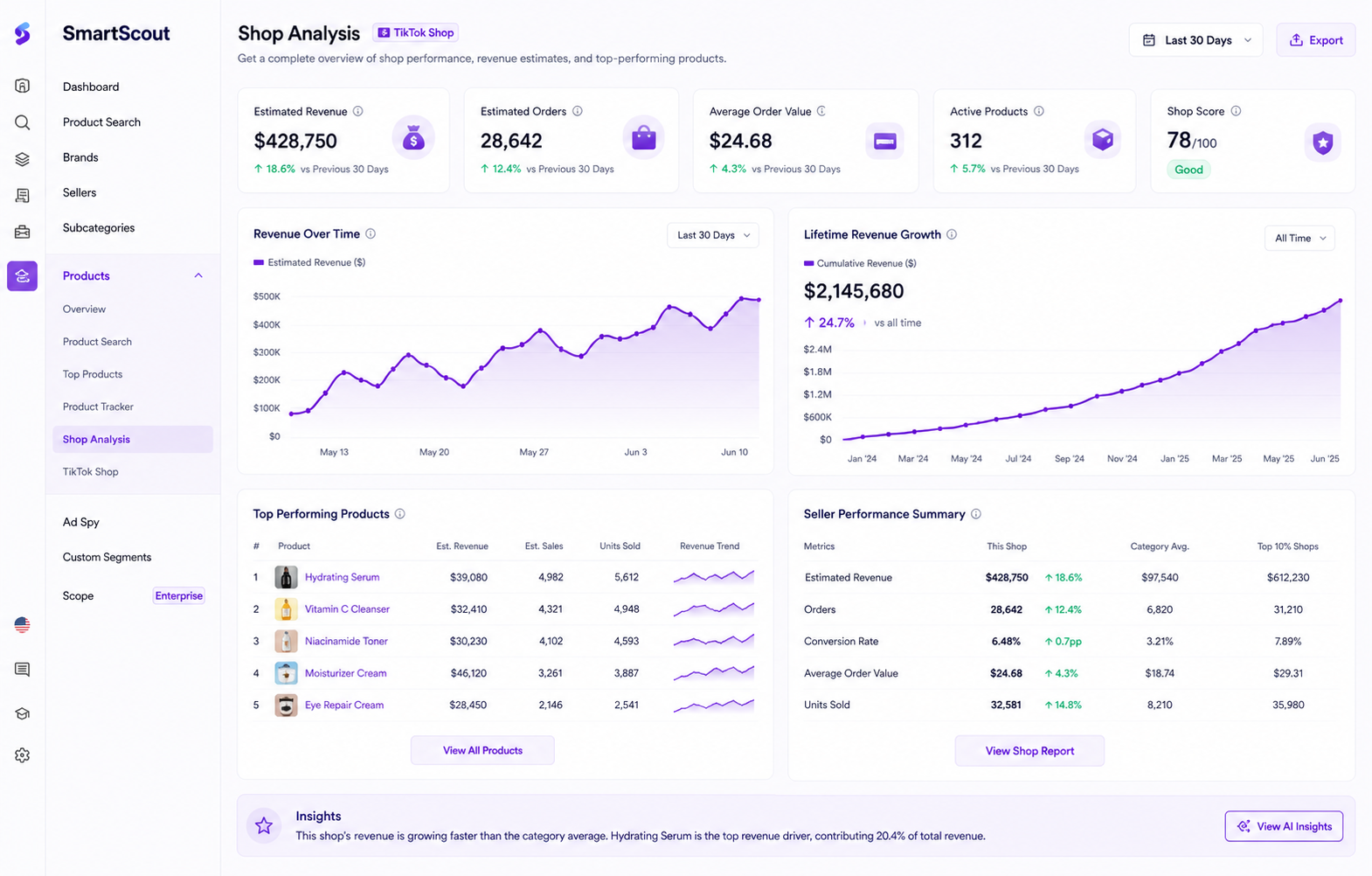Click the card Average Order Value icon
The height and width of the screenshot is (876, 1372).
[884, 141]
